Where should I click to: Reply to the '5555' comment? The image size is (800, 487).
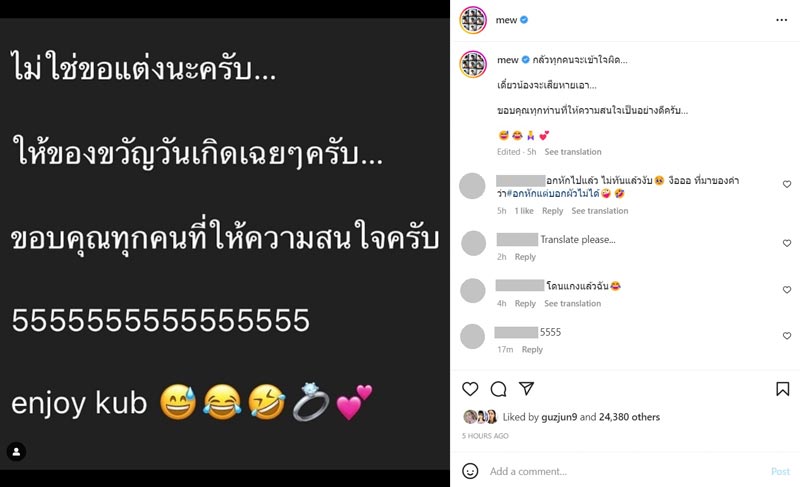(532, 349)
